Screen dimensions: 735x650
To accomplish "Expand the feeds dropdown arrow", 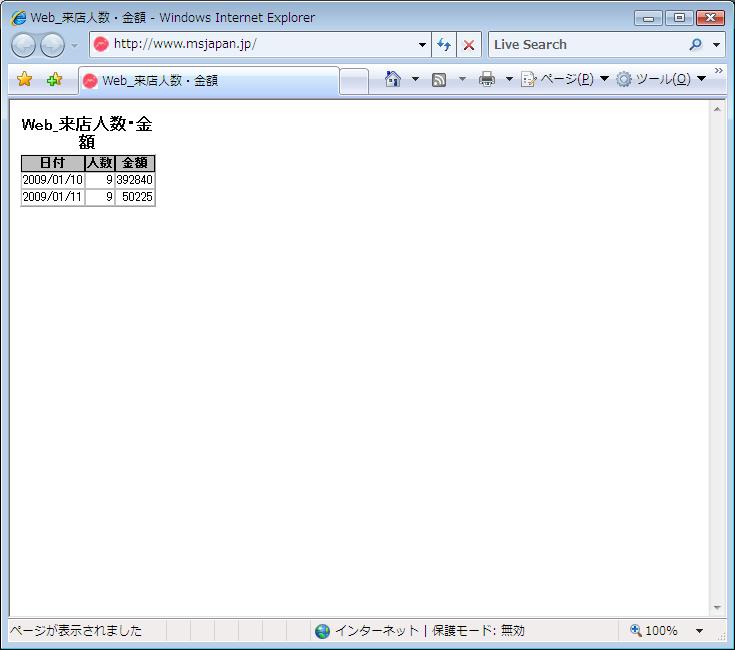I will (462, 79).
